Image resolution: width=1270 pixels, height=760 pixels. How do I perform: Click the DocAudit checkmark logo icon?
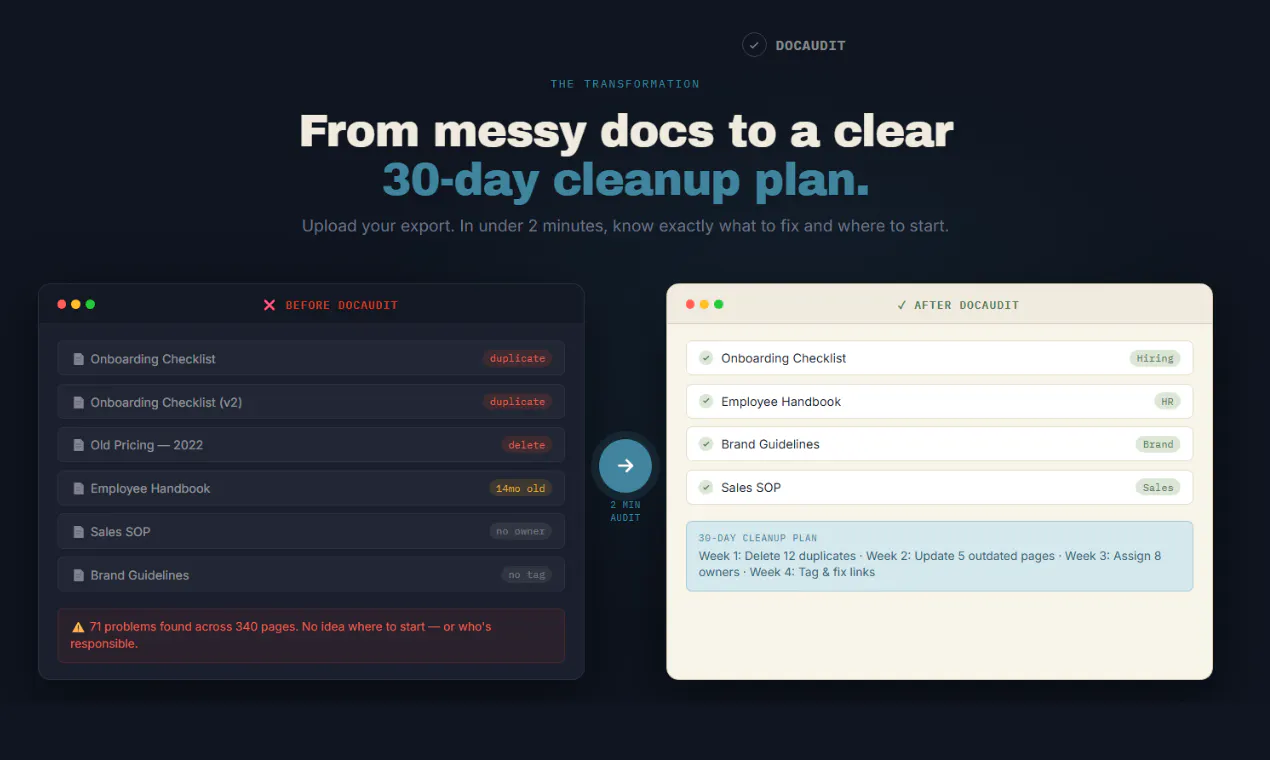pos(754,45)
